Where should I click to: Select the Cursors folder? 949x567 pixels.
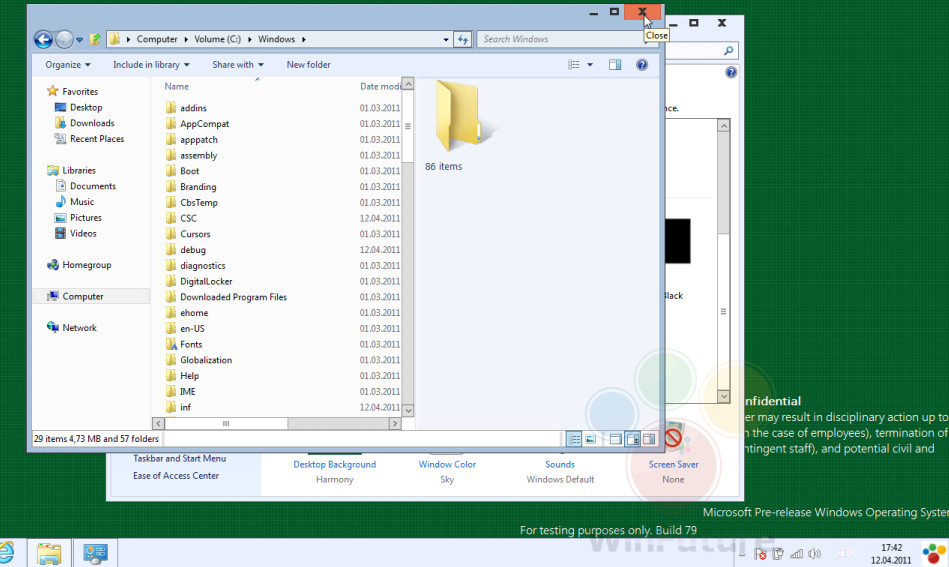coord(188,234)
